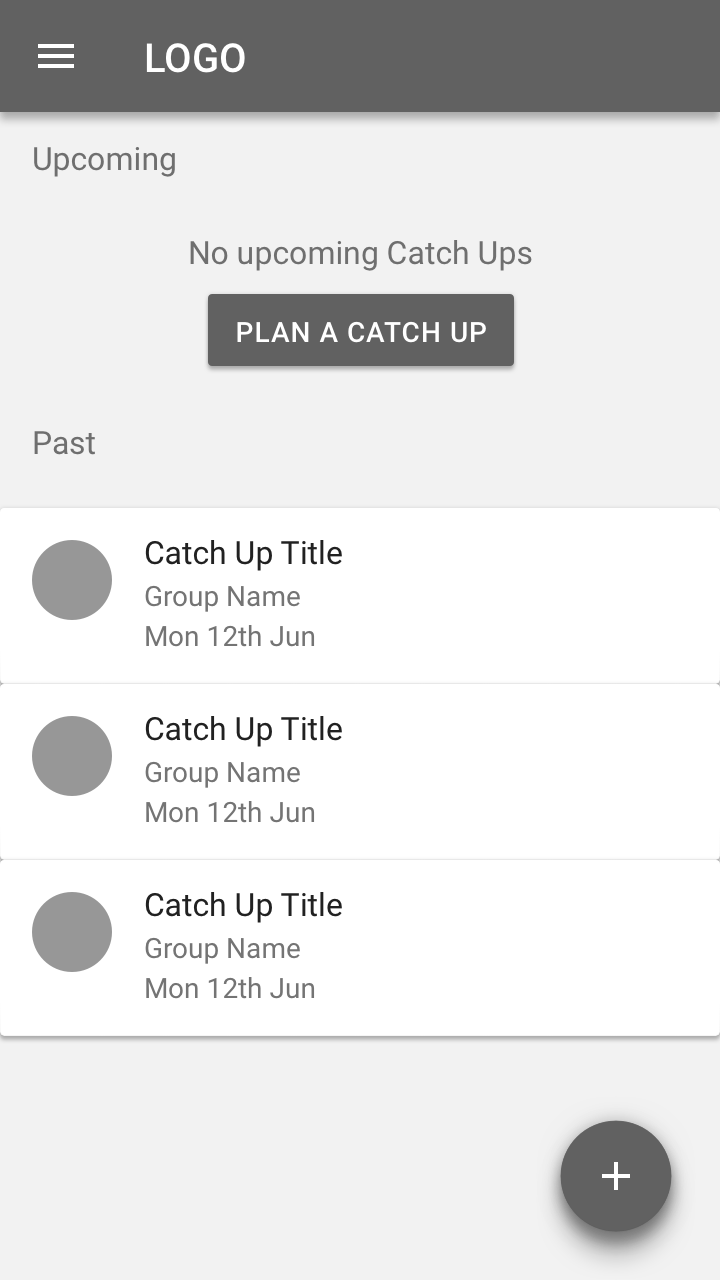Click Group Name in the third past card
Screen dimensions: 720x1280
[x=222, y=949]
